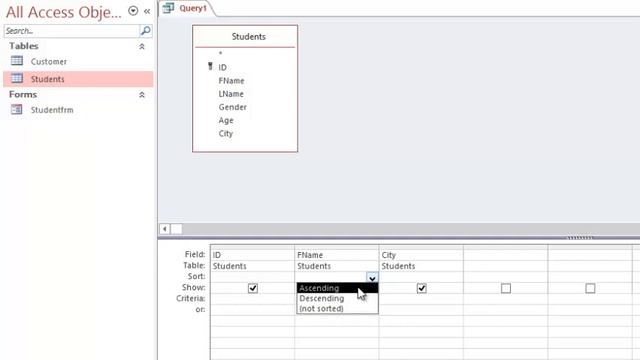Click the horizontal scrollbar thumb
The height and width of the screenshot is (360, 640).
(176, 229)
